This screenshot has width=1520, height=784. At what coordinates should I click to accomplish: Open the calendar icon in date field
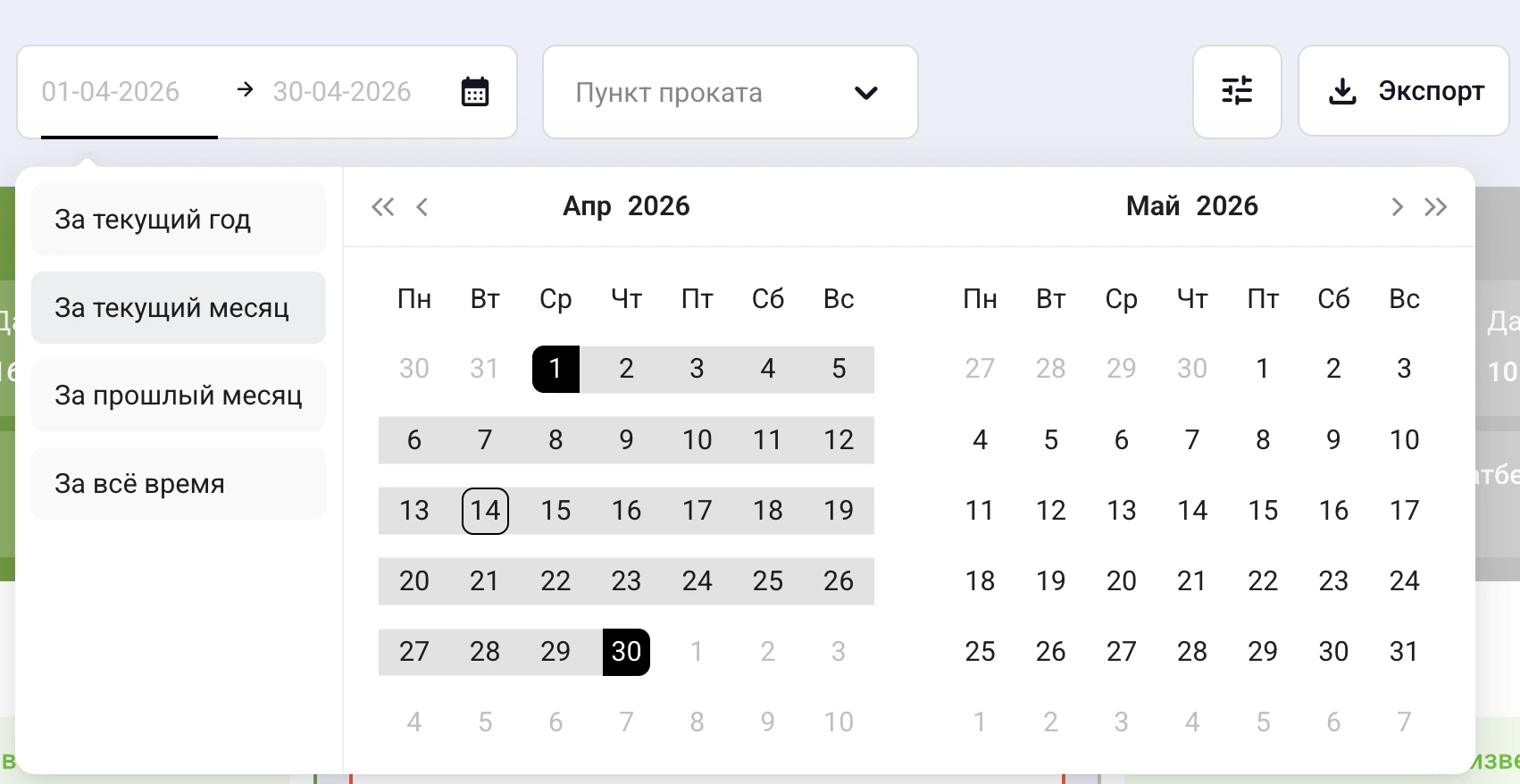click(x=474, y=91)
